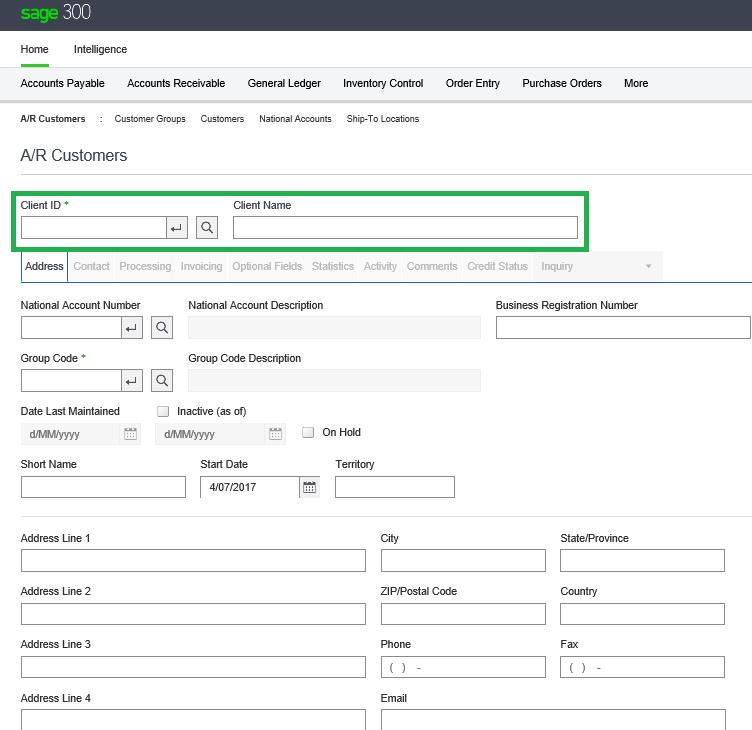Click the Address Line 2 field
This screenshot has height=730, width=752.
point(193,614)
